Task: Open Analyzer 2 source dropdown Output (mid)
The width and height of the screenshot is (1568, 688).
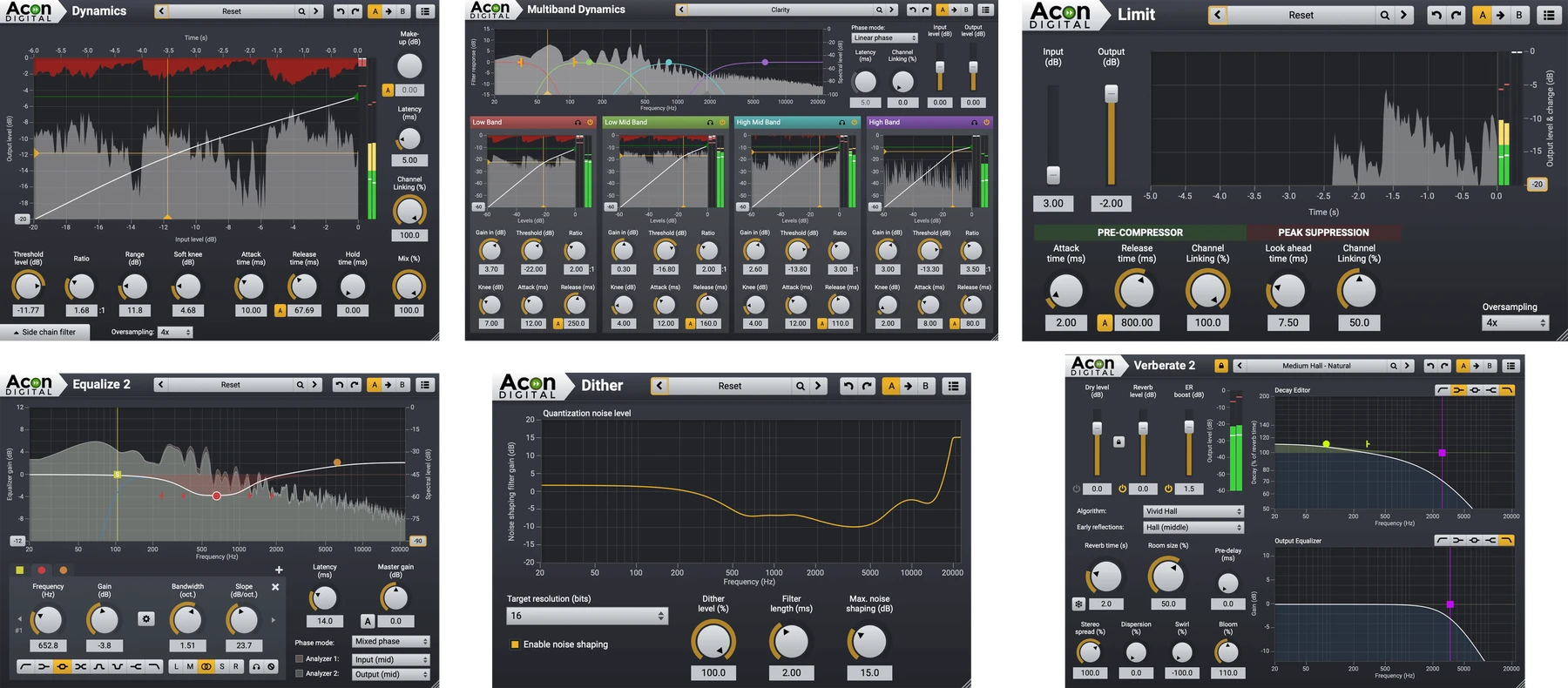Action: (x=391, y=674)
